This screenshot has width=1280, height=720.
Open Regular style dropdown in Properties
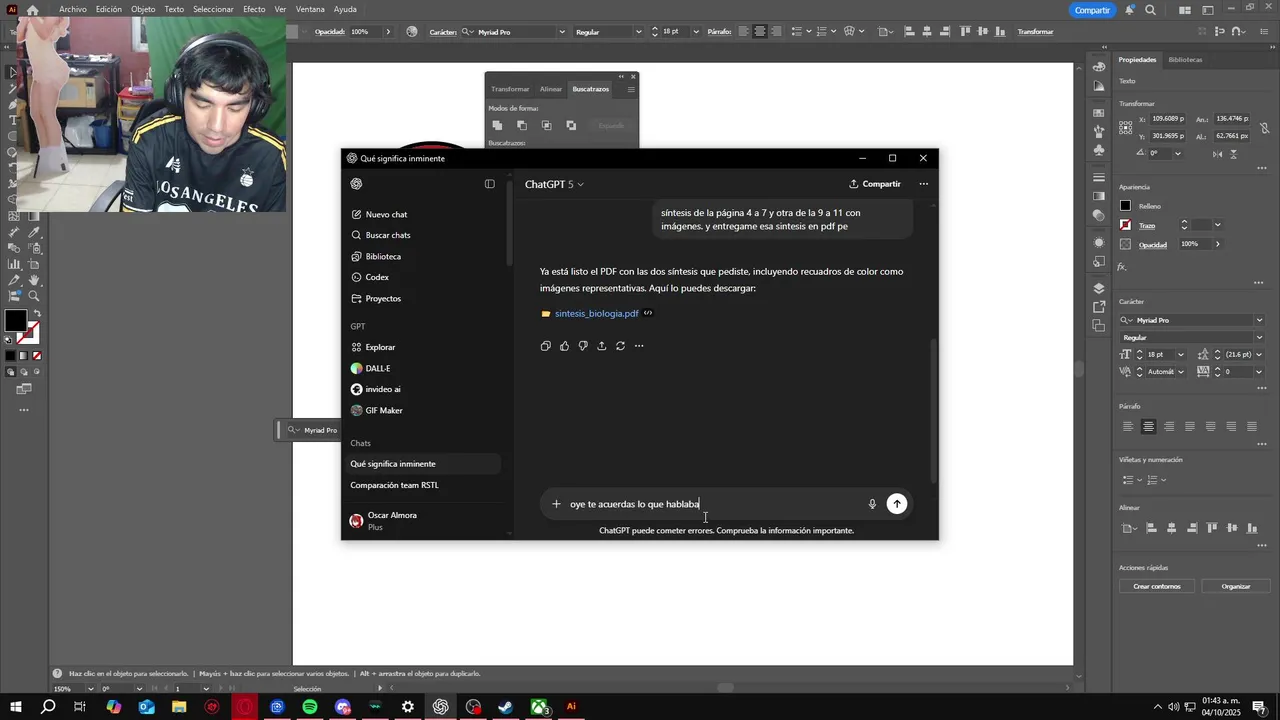[x=1259, y=337]
